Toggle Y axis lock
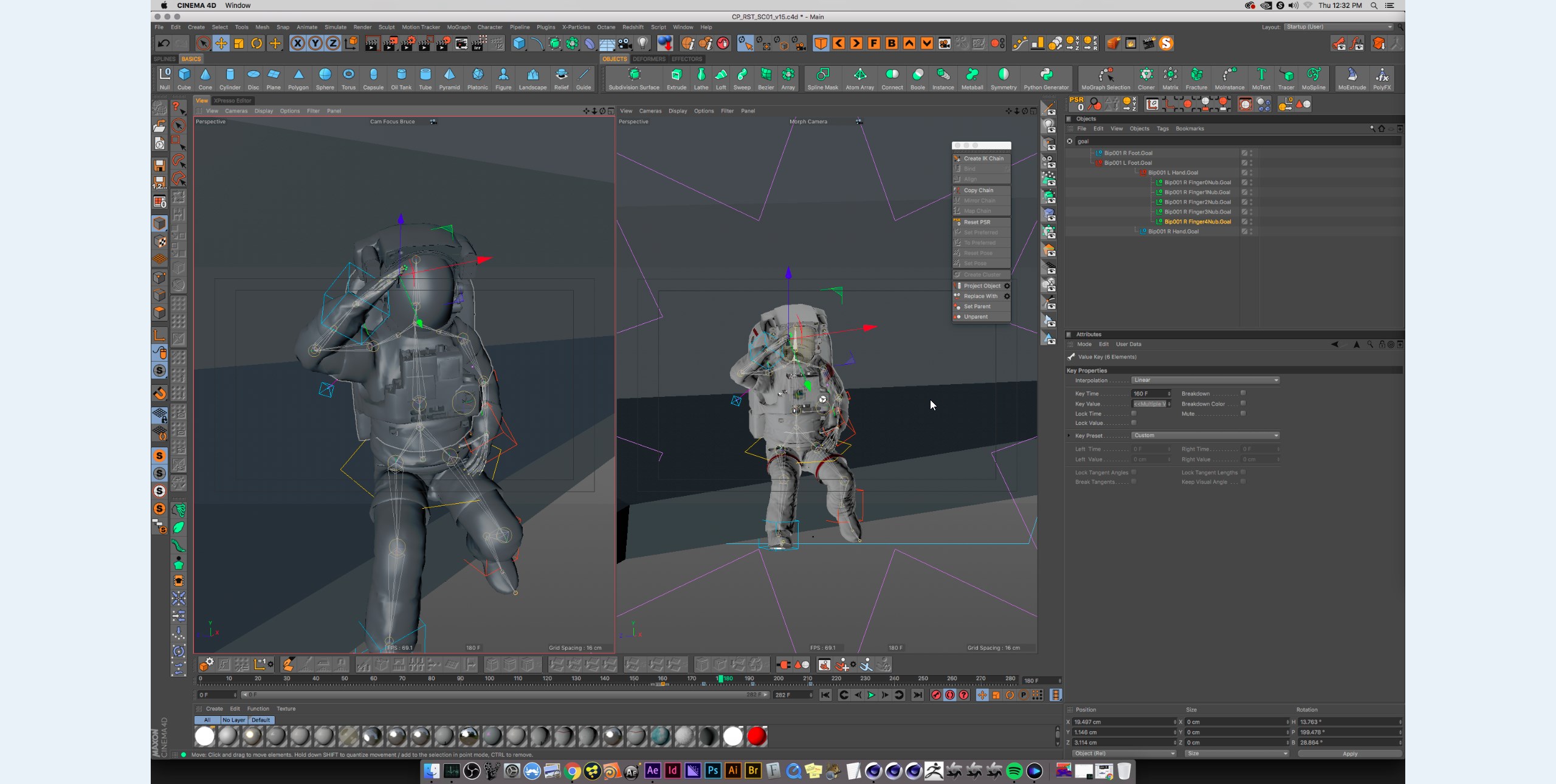Image resolution: width=1556 pixels, height=784 pixels. click(315, 43)
